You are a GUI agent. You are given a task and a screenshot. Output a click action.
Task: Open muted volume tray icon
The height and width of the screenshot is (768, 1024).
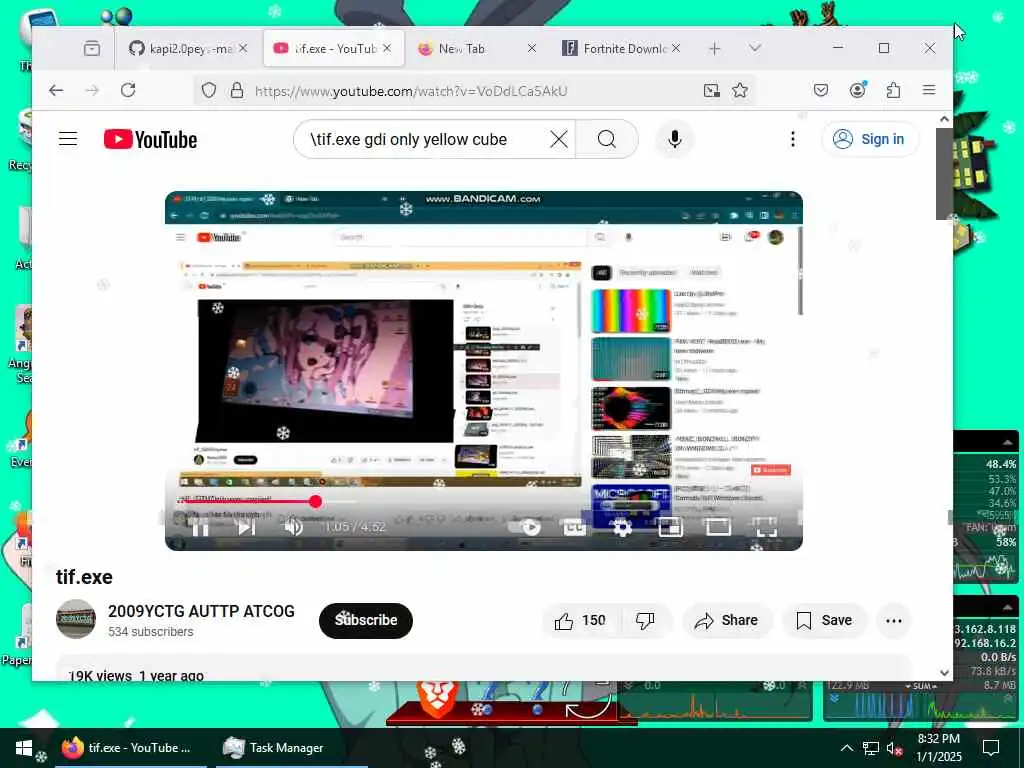coord(894,748)
